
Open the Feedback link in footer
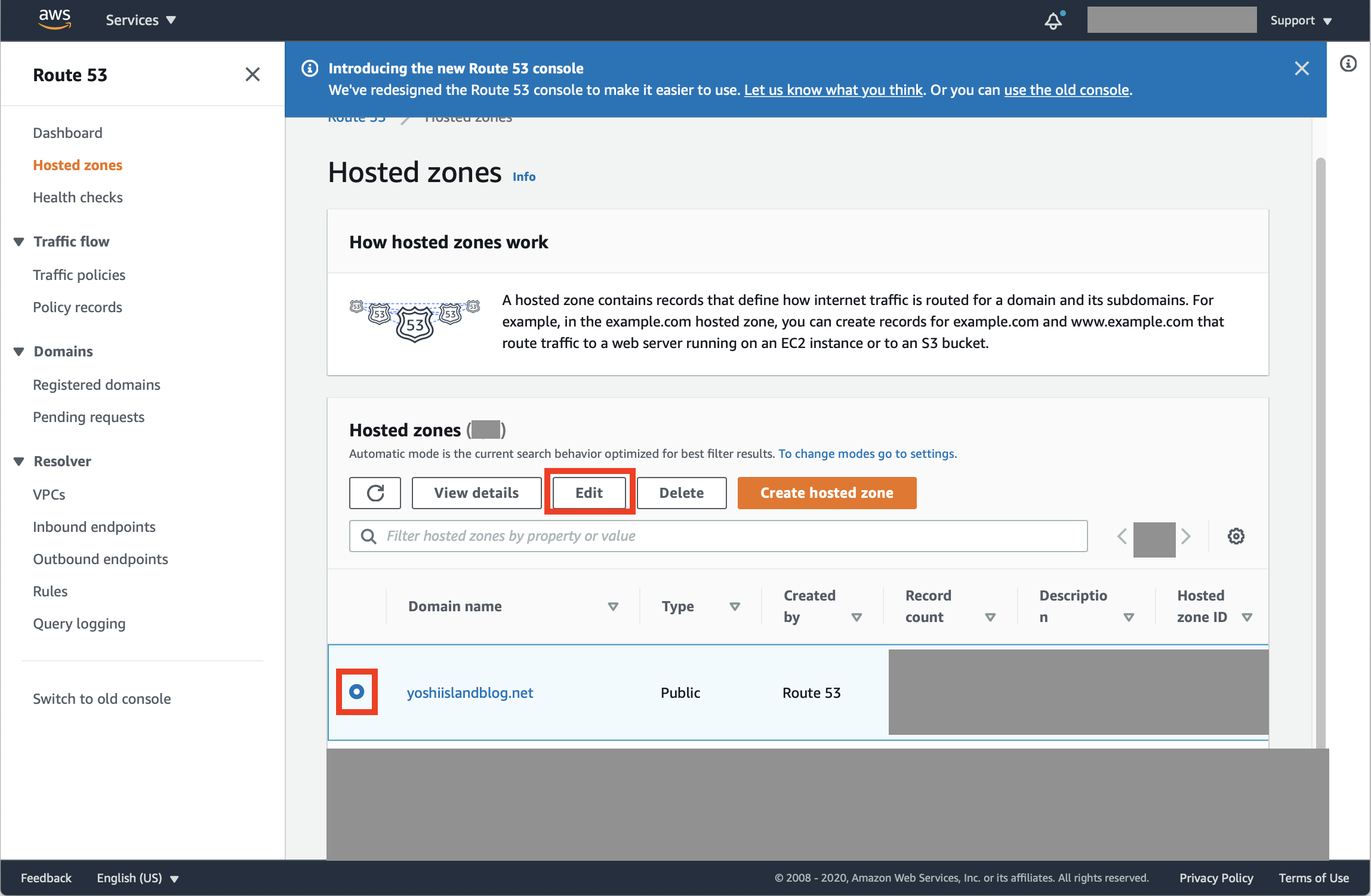(46, 878)
